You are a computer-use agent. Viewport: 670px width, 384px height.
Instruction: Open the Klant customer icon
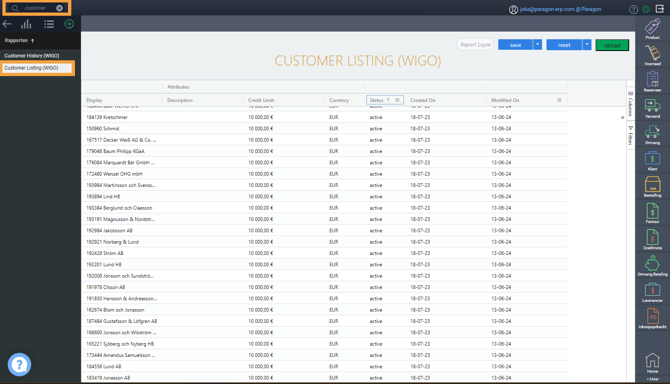tap(652, 160)
